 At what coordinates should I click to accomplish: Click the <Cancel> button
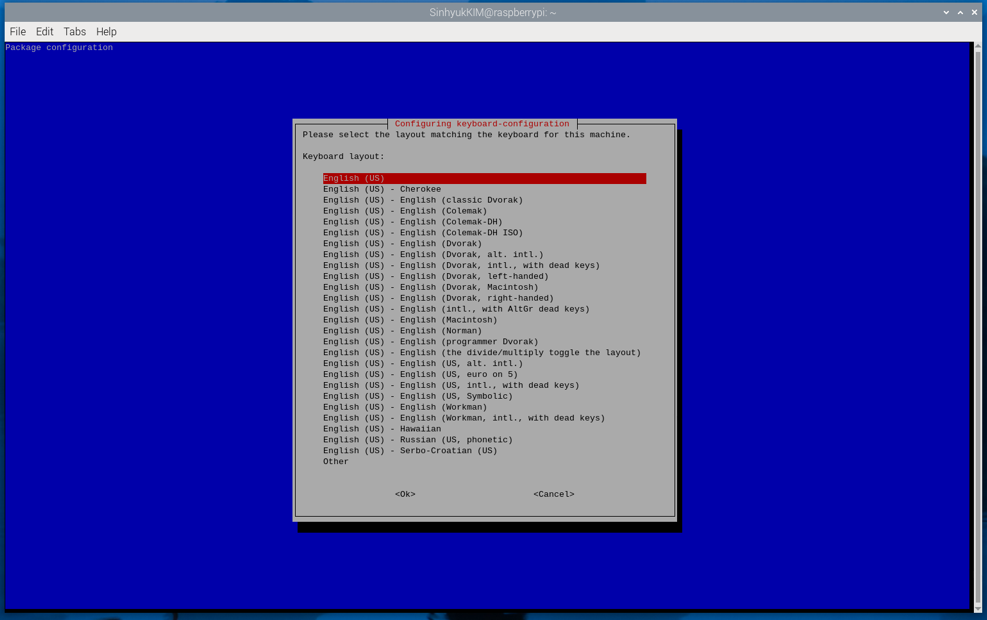554,494
